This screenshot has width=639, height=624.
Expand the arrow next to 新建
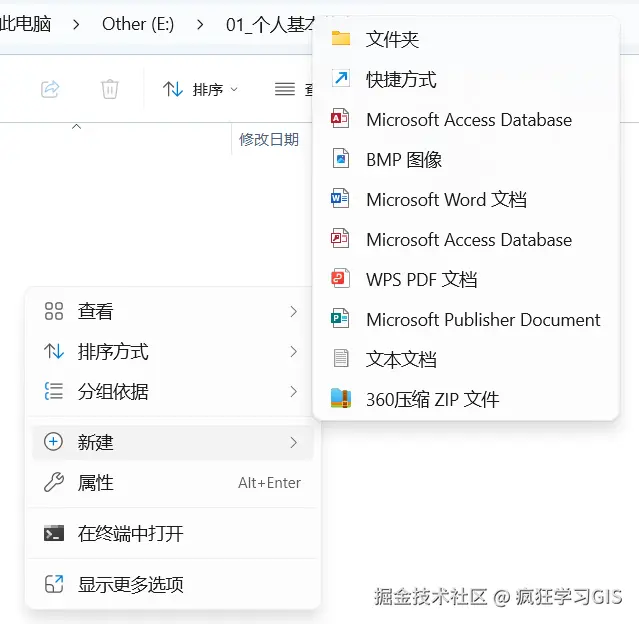click(x=293, y=442)
